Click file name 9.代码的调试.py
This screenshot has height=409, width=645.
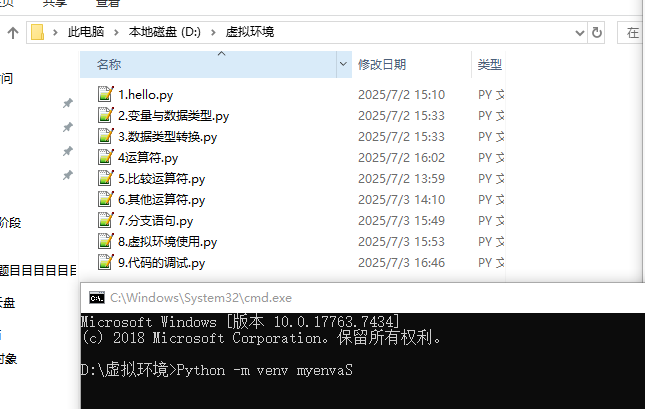coord(161,263)
